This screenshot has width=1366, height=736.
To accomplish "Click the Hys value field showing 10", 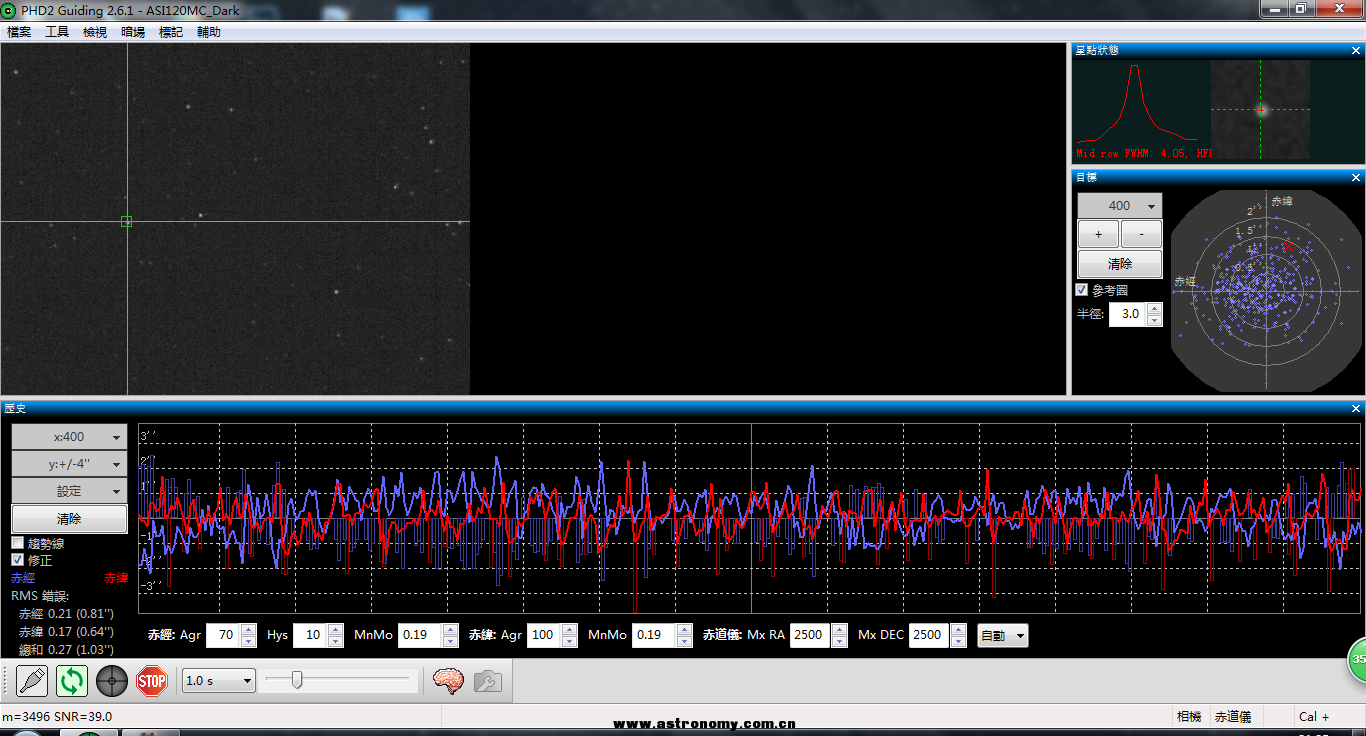I will click(x=310, y=635).
